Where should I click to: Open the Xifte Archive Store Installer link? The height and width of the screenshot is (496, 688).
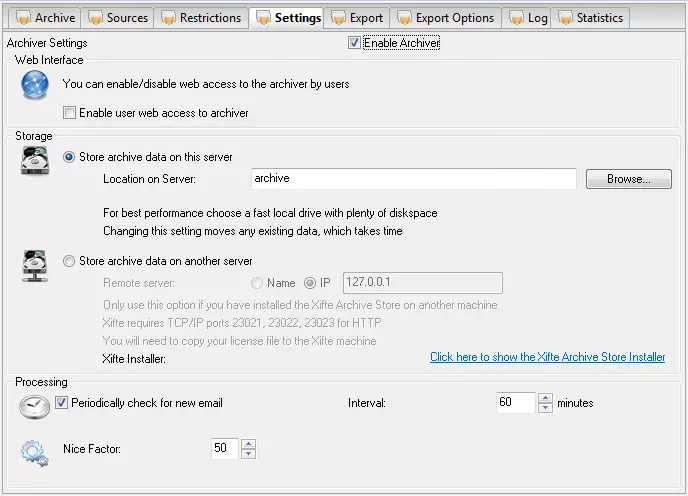[x=547, y=357]
